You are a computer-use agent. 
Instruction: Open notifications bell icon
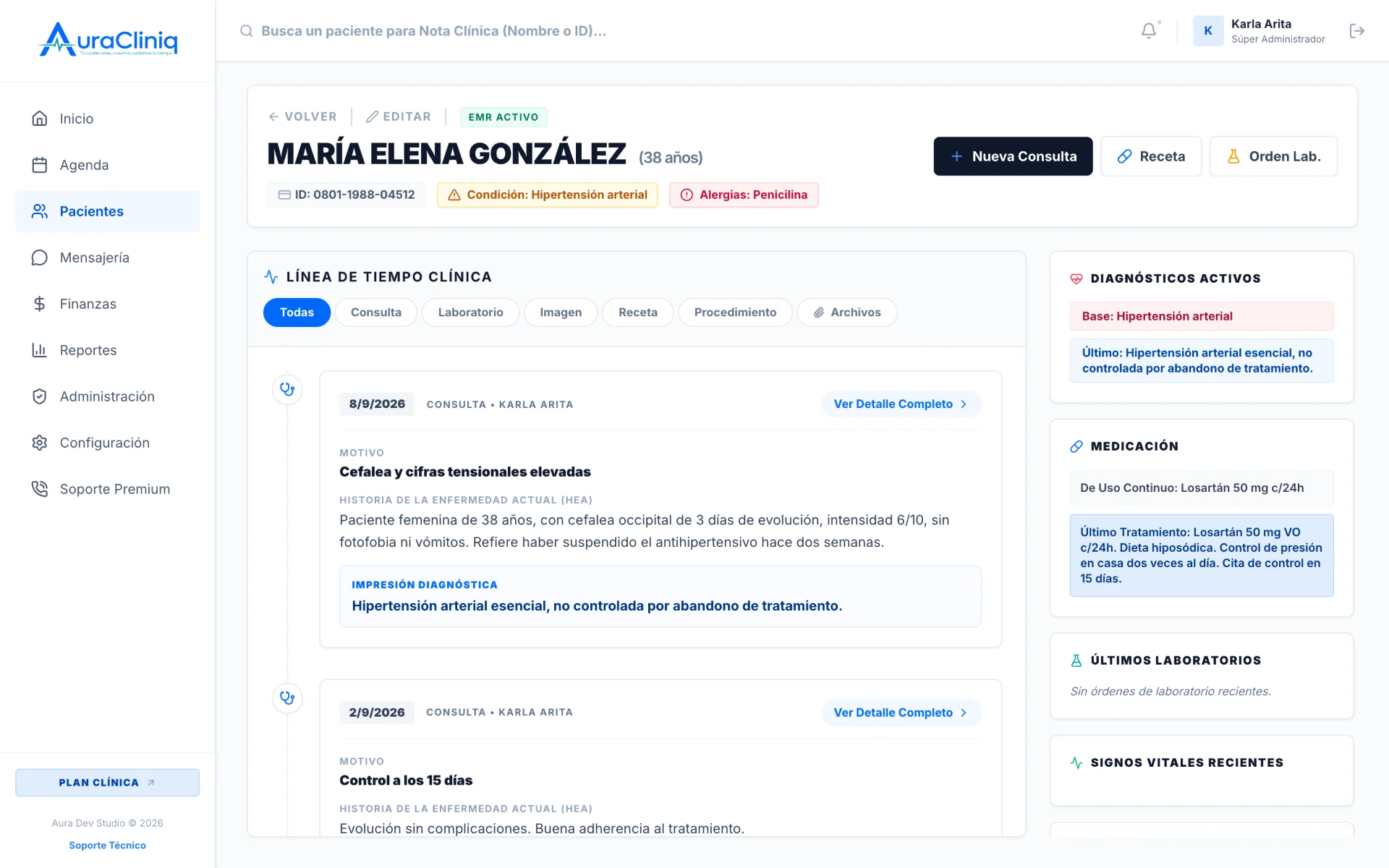[x=1149, y=30]
